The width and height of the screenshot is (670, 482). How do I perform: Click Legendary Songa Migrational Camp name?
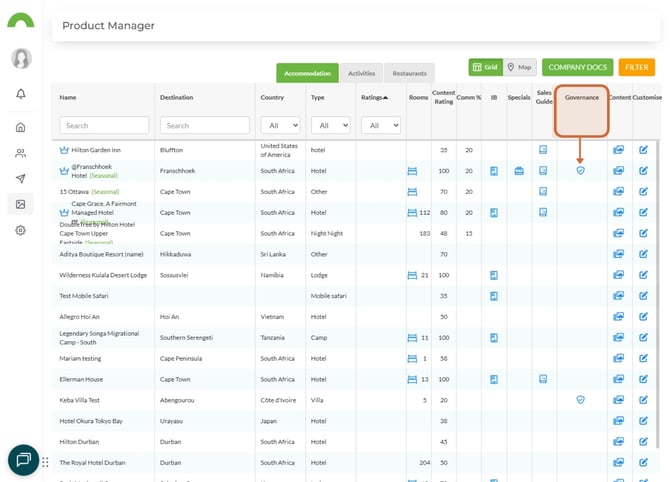99,338
